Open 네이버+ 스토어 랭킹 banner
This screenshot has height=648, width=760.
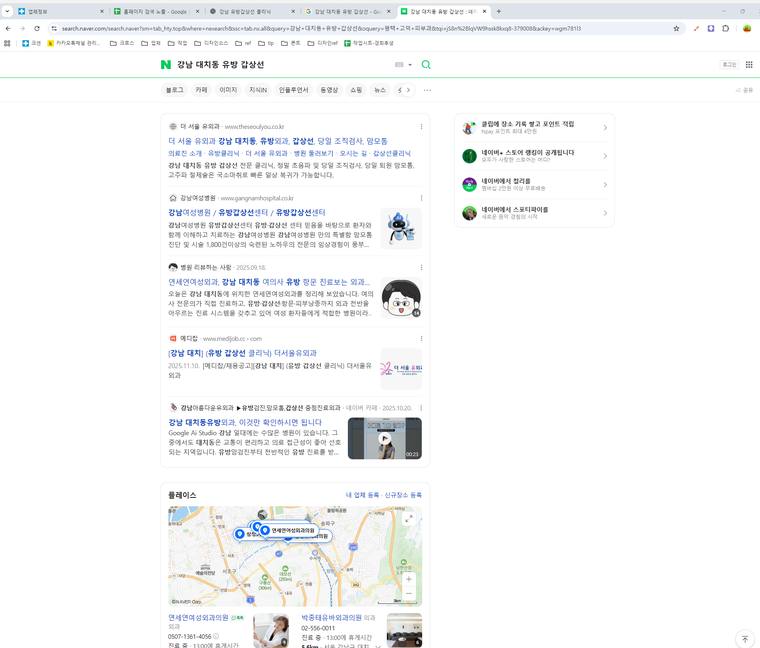click(535, 156)
